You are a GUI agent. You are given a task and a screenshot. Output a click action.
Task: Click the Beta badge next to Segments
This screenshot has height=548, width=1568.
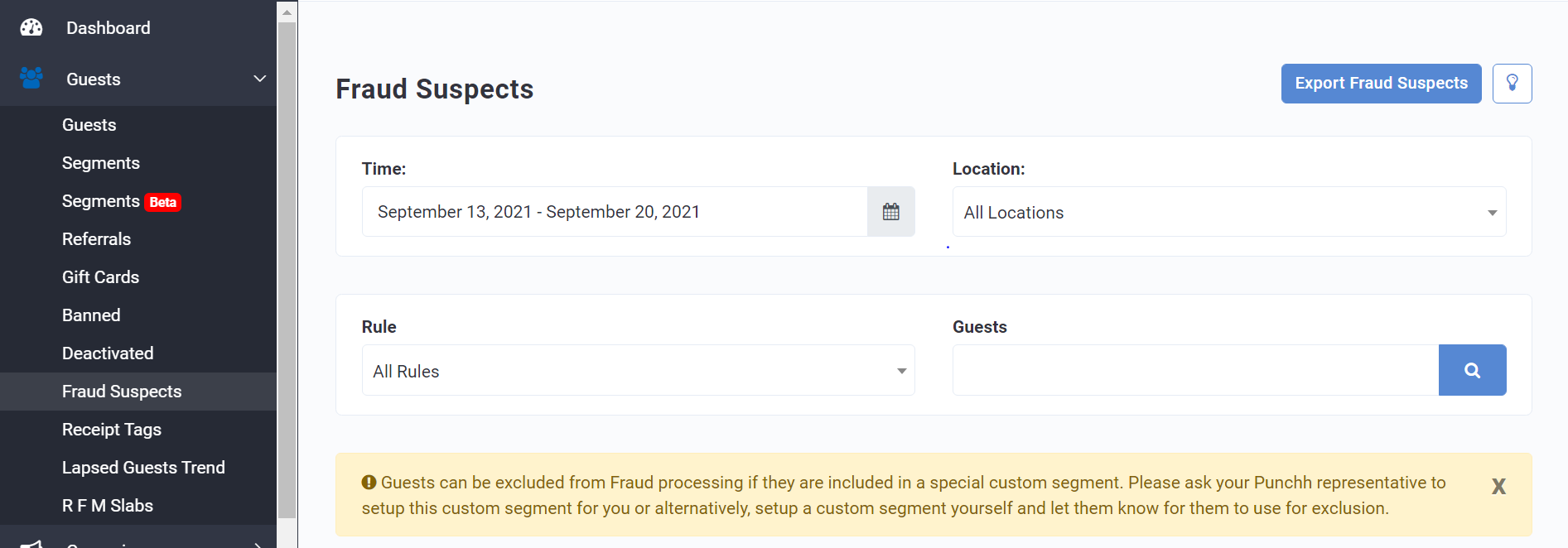tap(163, 201)
